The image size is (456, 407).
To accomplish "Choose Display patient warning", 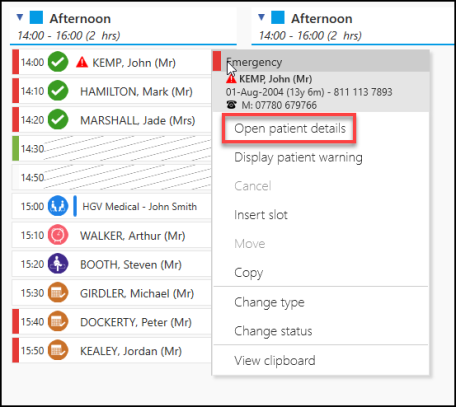I will (298, 157).
